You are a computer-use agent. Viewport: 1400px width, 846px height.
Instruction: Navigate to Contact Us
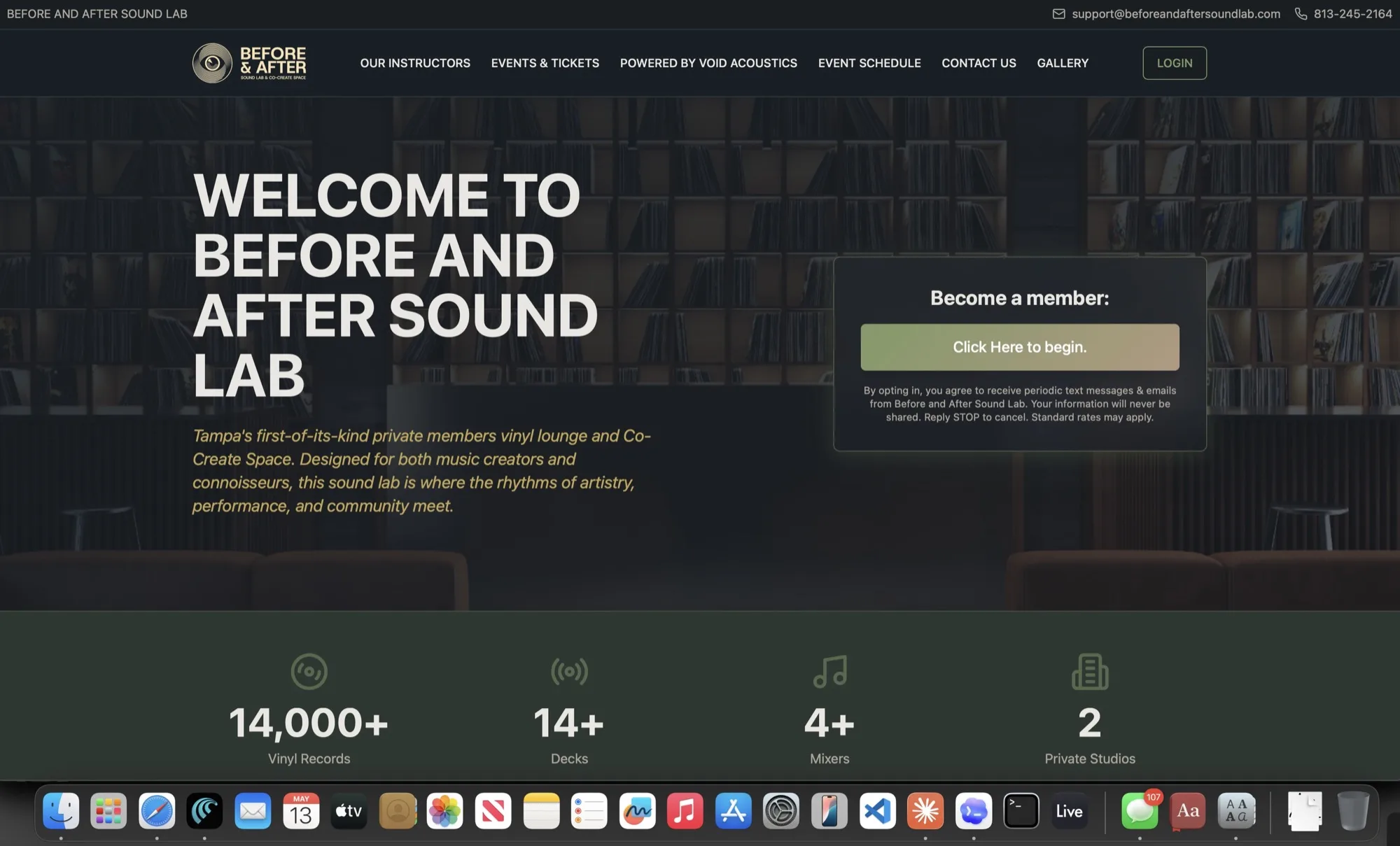pos(979,63)
